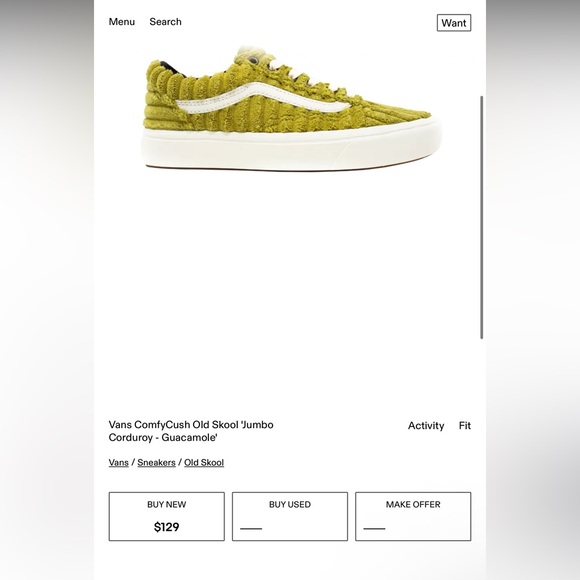Click the empty price dash under Buy Used
The width and height of the screenshot is (580, 580).
tap(251, 529)
